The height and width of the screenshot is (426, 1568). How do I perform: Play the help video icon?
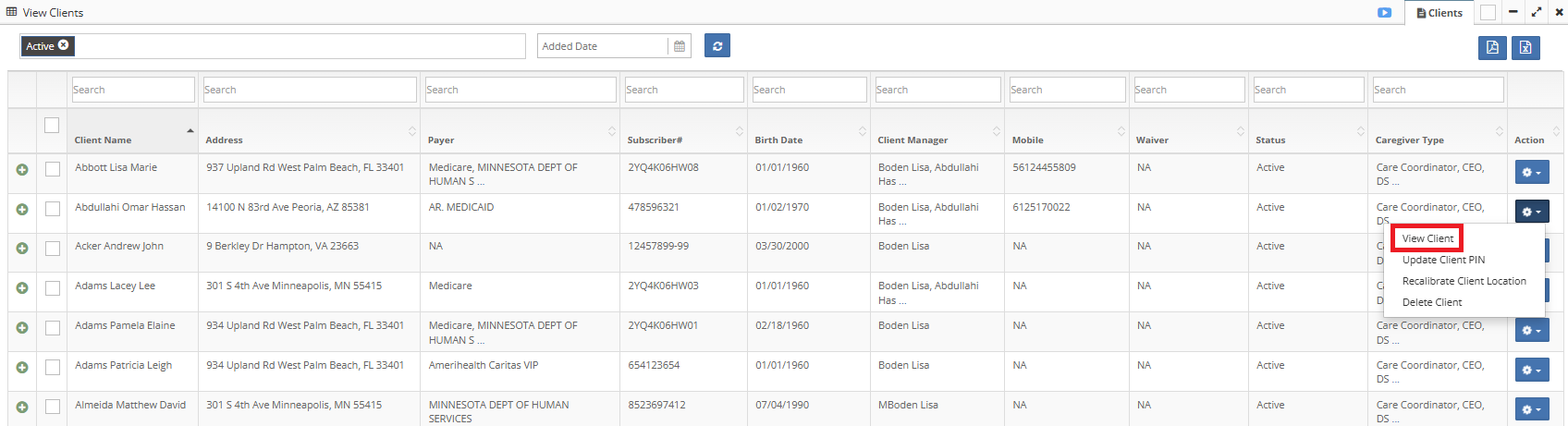[x=1384, y=13]
